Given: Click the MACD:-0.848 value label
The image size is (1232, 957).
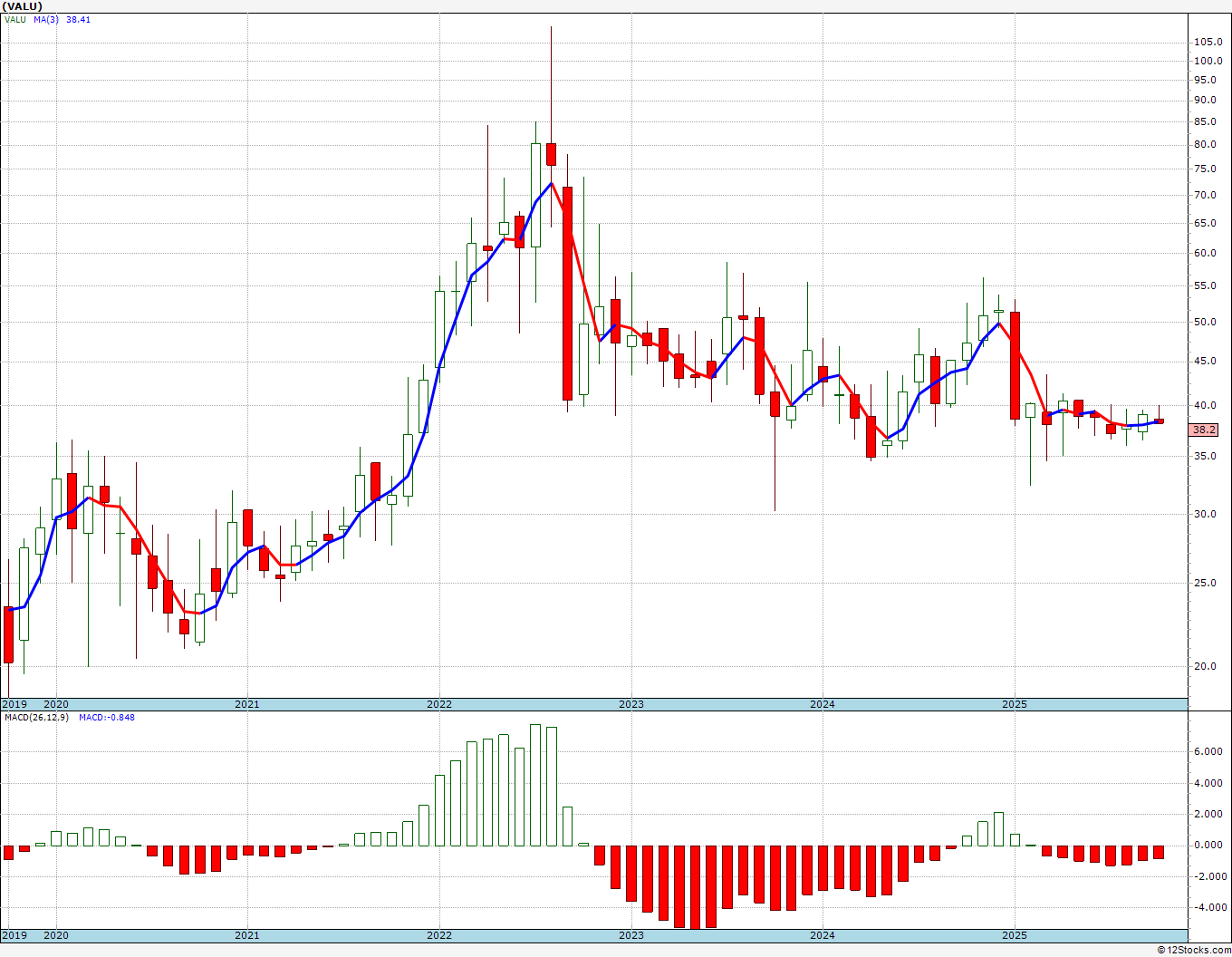Looking at the screenshot, I should click(x=107, y=718).
